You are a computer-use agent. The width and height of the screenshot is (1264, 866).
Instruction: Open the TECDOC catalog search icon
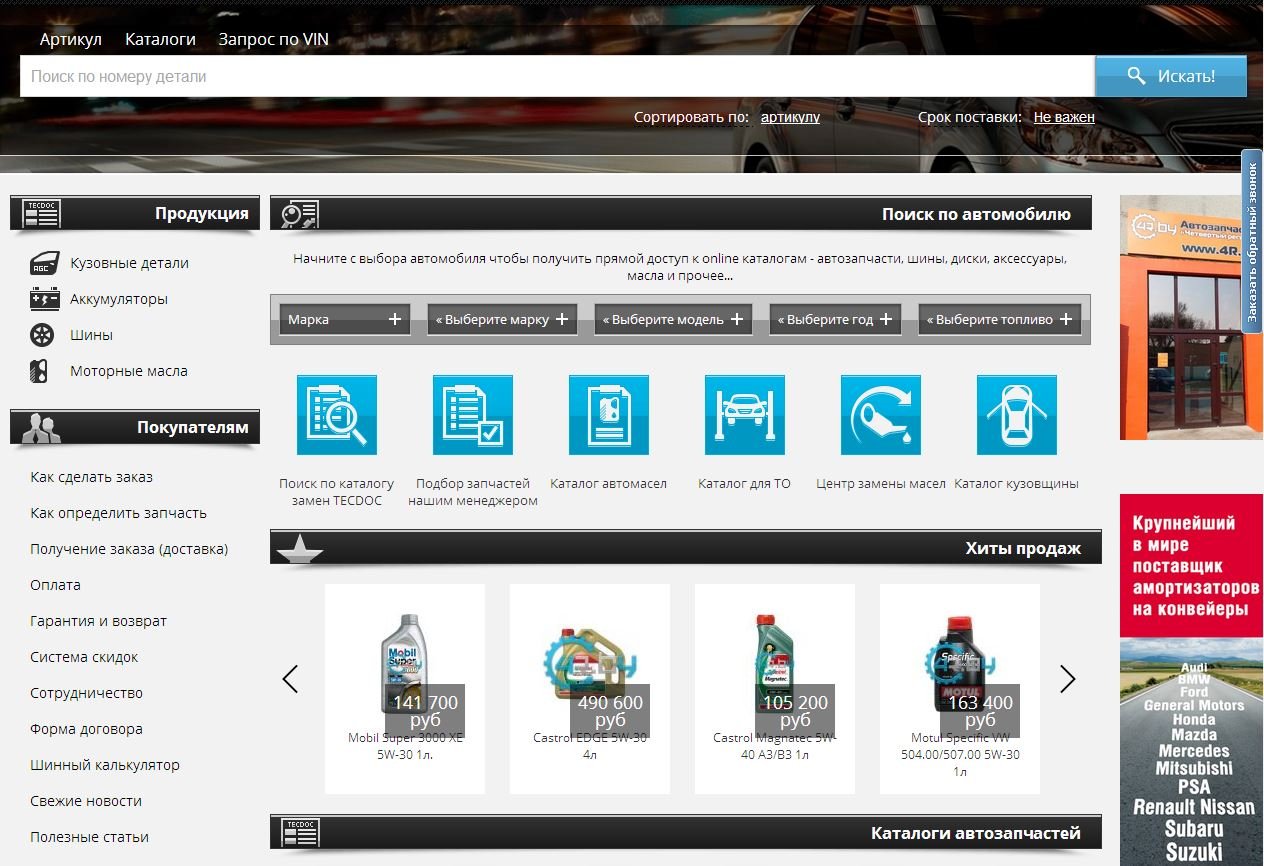click(337, 415)
